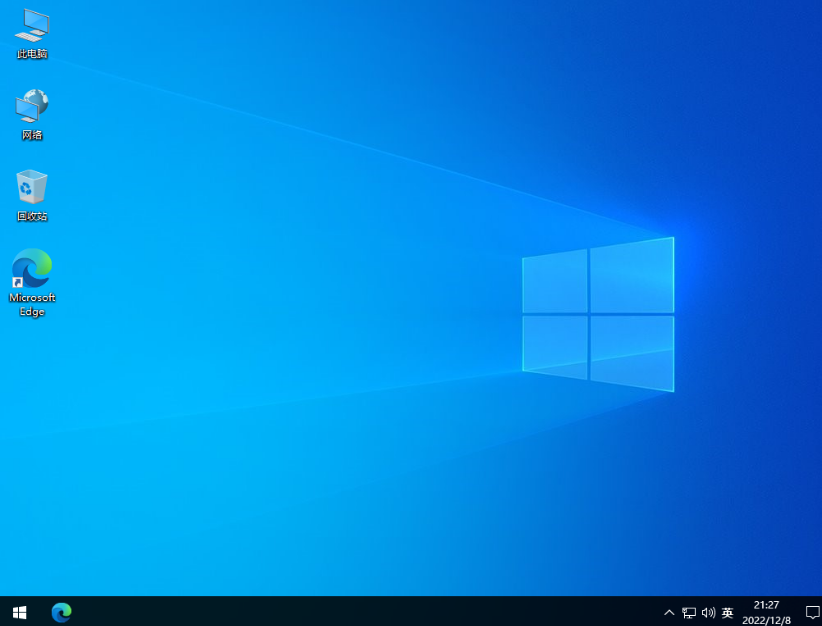Screen dimensions: 822x626
Task: Click the Show Desktop strip at taskbar's right edge
Action: (820, 612)
